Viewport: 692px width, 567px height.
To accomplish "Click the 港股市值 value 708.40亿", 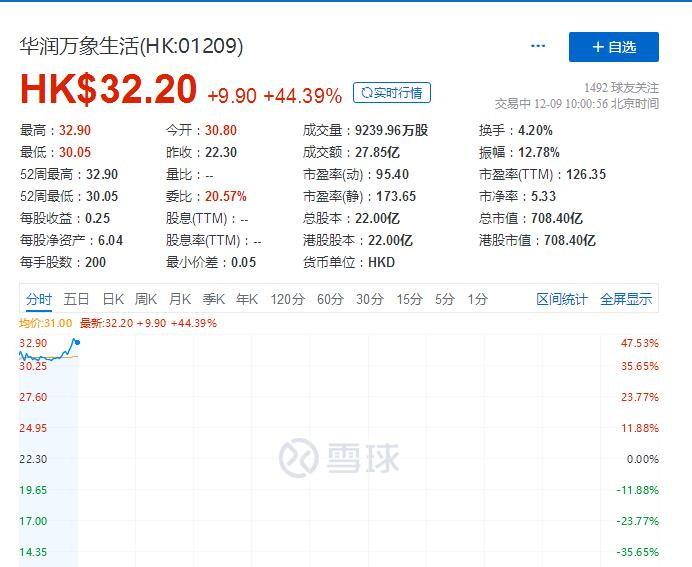I will coord(570,240).
